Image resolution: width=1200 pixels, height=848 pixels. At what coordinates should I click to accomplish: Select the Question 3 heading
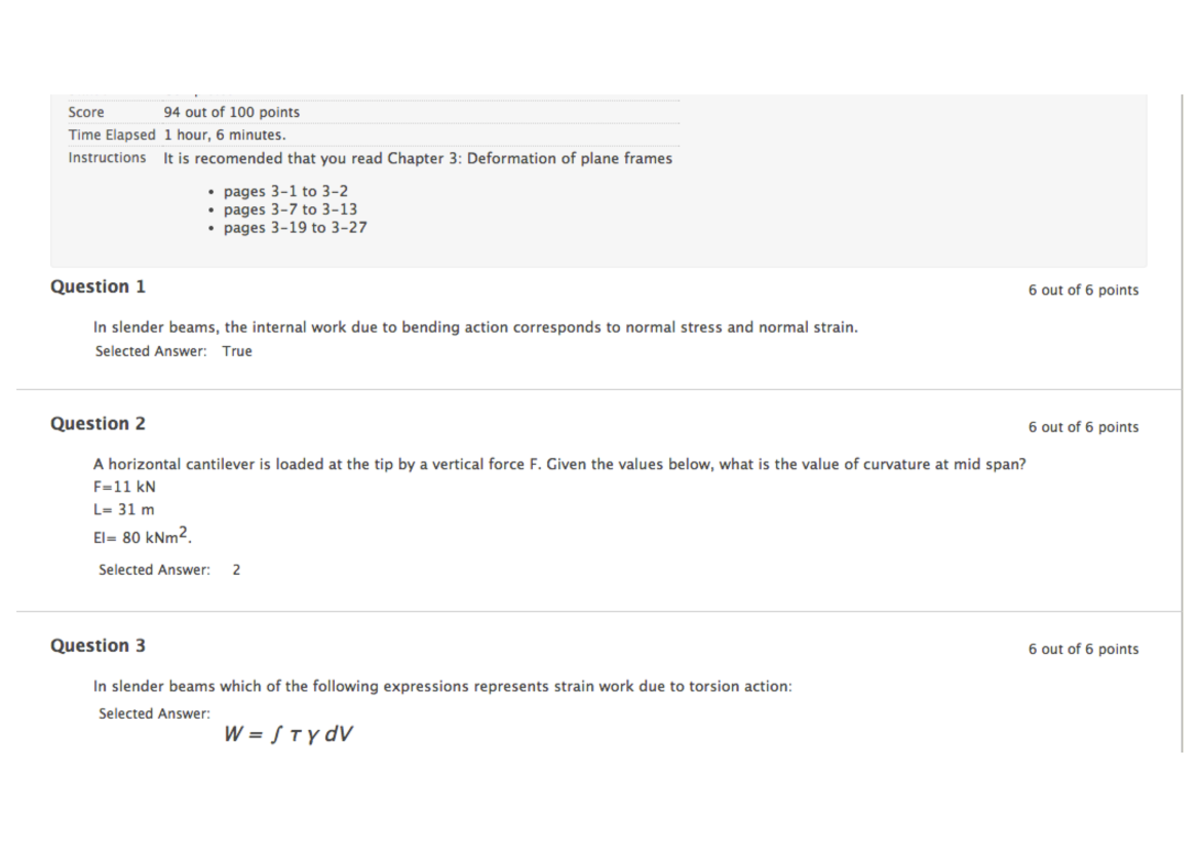[98, 646]
